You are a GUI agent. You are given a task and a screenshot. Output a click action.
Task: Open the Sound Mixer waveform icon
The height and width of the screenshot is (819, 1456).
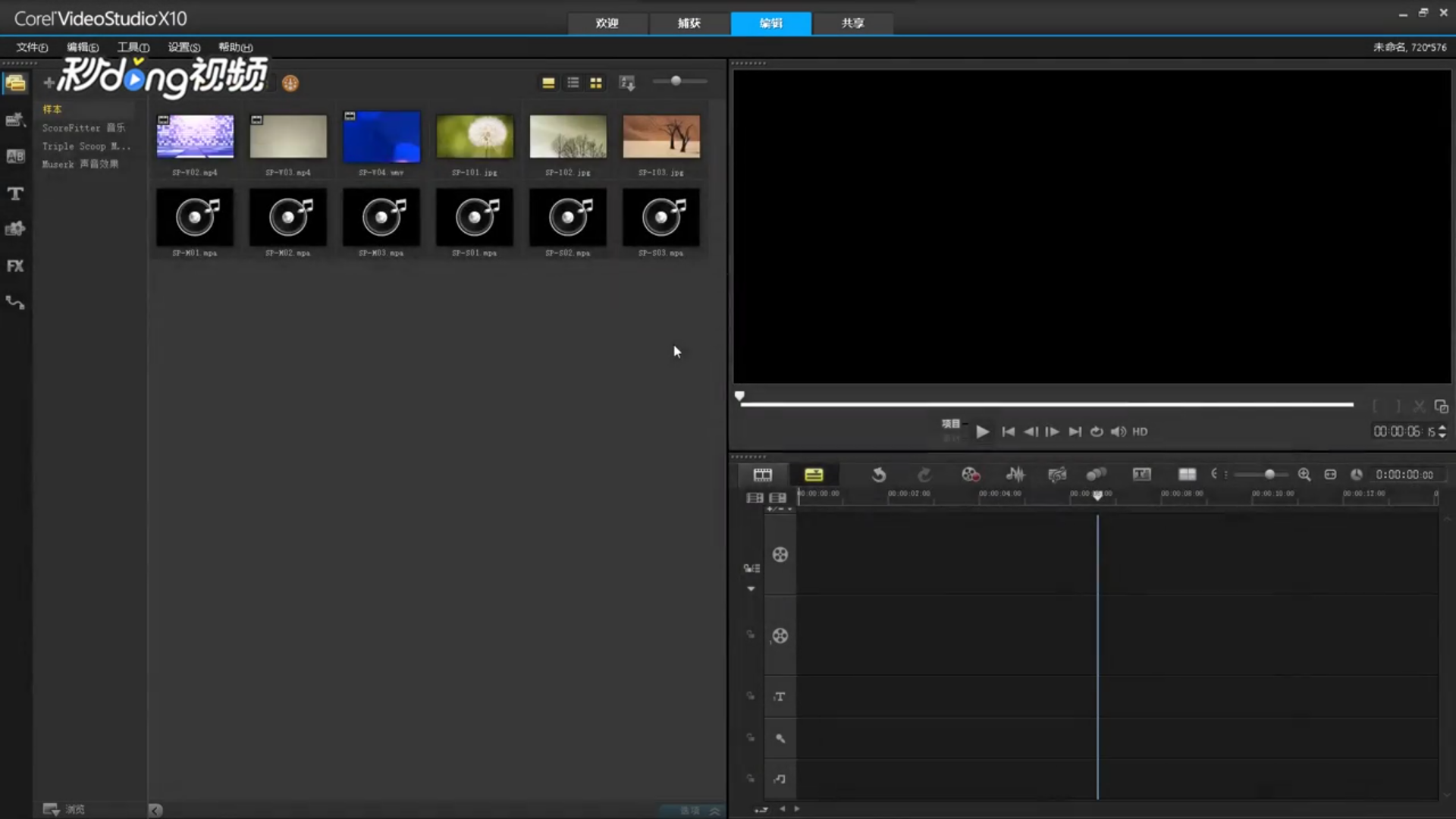click(x=1015, y=475)
